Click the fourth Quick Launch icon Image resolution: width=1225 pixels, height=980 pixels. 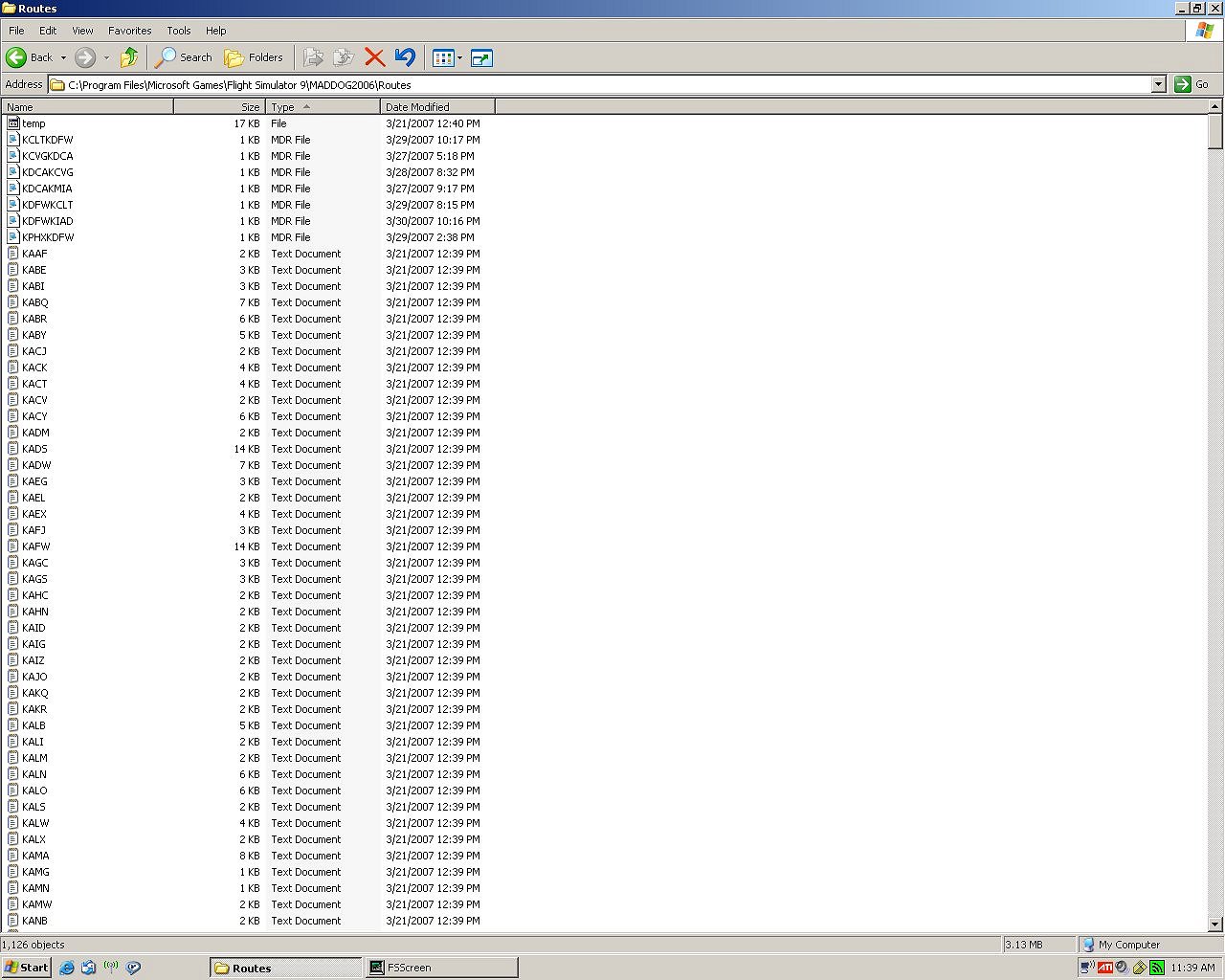click(134, 968)
